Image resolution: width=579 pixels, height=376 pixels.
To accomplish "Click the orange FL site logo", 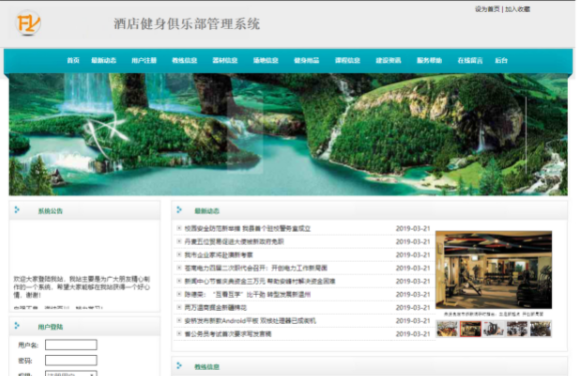I will [28, 23].
